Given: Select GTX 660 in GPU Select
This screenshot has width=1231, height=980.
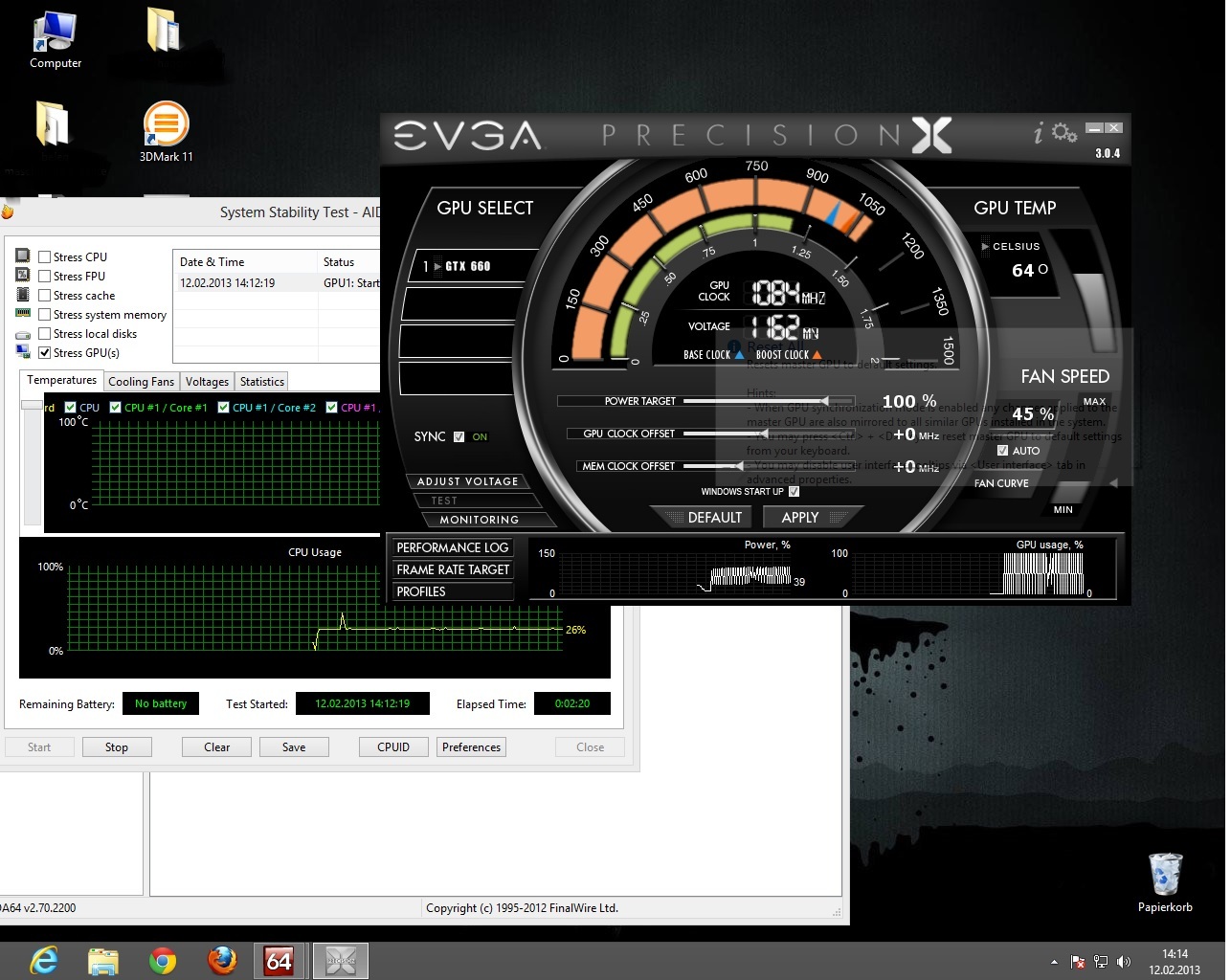Looking at the screenshot, I should click(x=467, y=266).
